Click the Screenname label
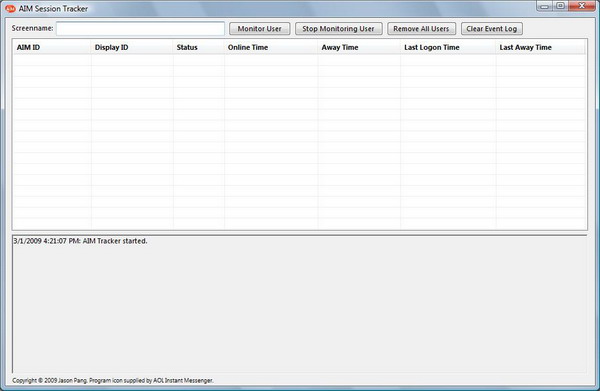This screenshot has height=391, width=600. pos(33,28)
